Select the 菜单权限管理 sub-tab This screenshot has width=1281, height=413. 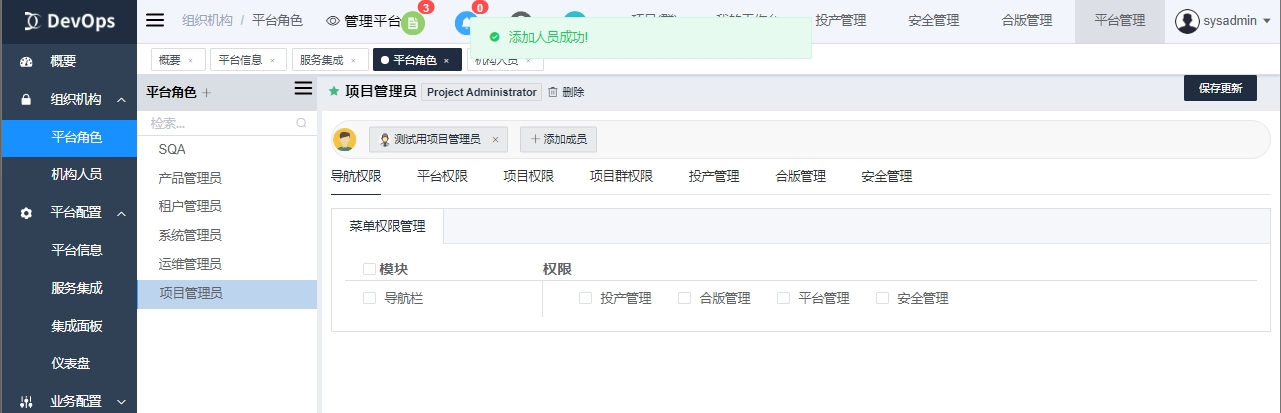[x=387, y=226]
